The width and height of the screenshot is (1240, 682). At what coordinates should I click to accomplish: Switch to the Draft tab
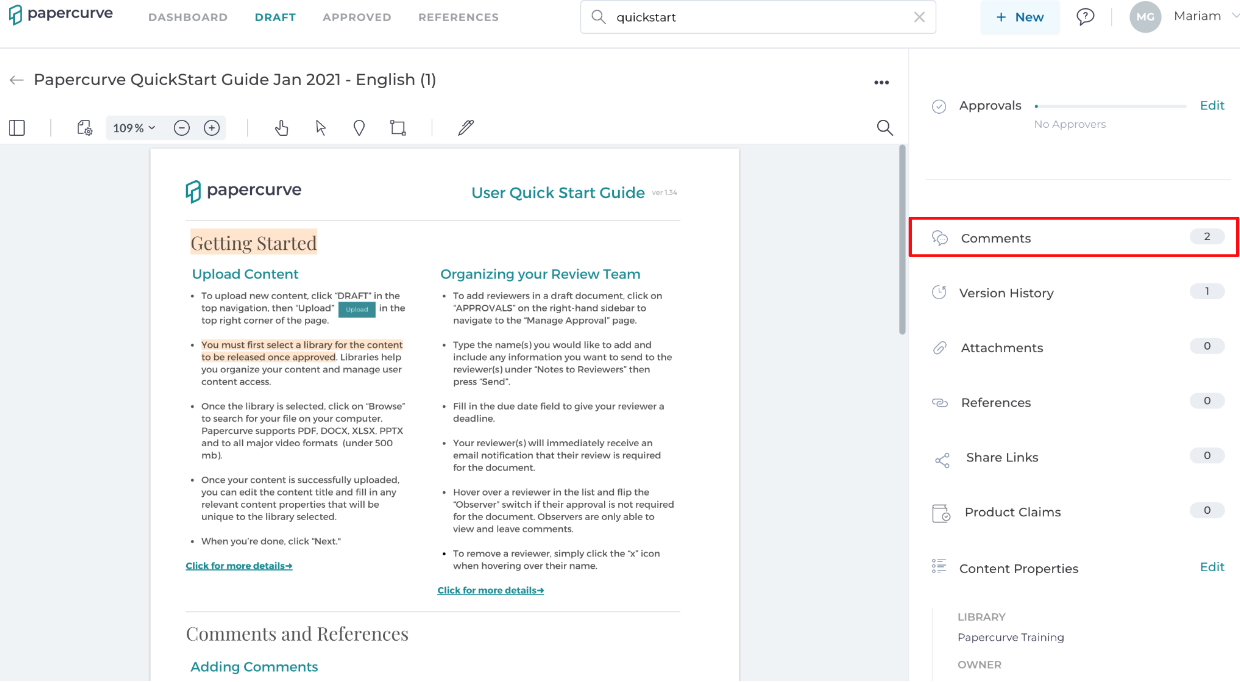click(x=275, y=17)
